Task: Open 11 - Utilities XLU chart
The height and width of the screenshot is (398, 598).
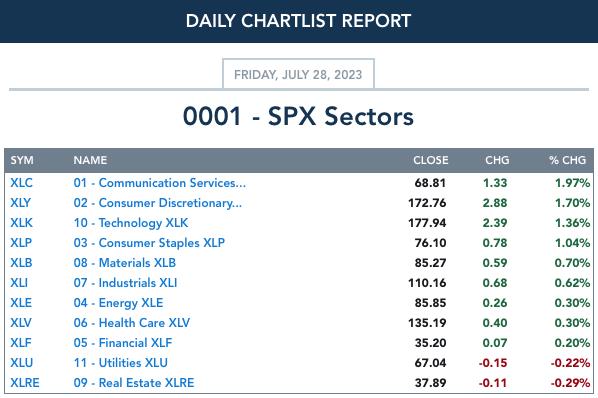Action: pos(121,363)
